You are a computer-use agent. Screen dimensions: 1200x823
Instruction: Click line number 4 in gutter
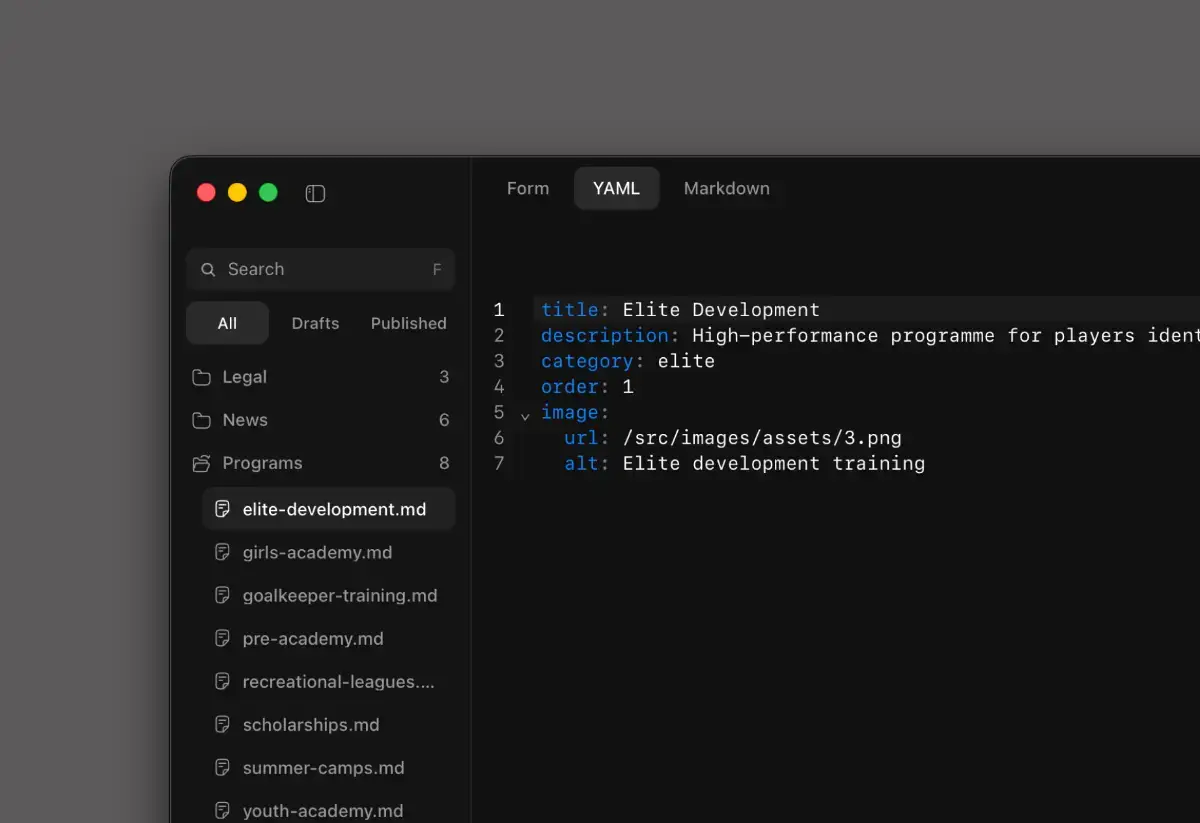[x=499, y=386]
